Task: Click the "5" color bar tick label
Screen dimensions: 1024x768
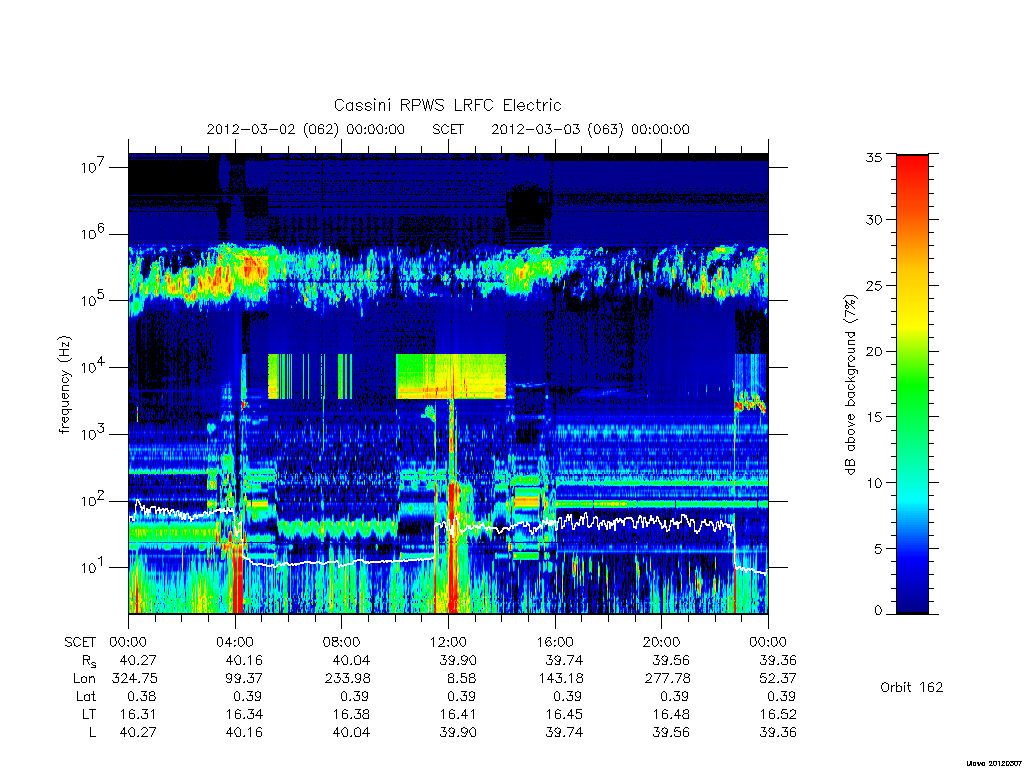Action: 878,548
